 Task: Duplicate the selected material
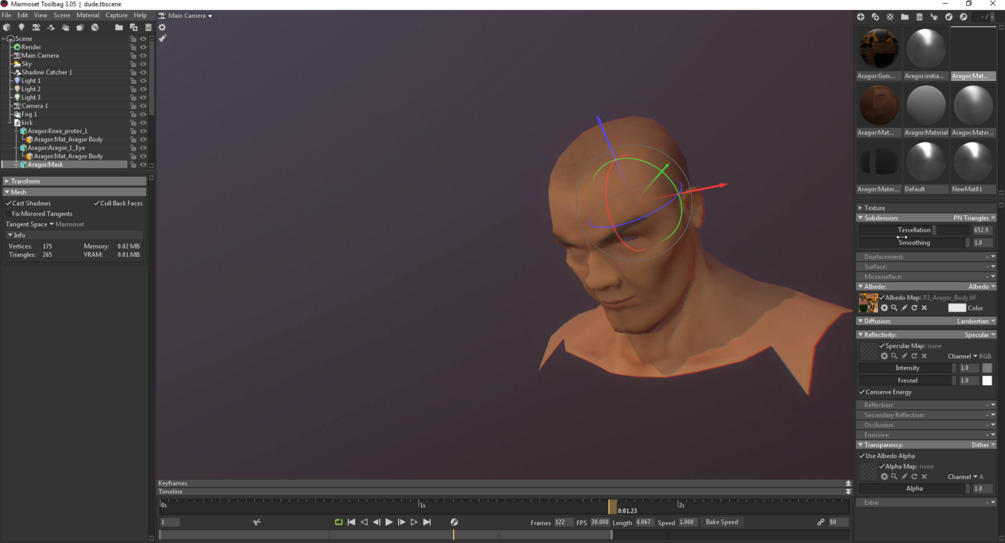876,17
